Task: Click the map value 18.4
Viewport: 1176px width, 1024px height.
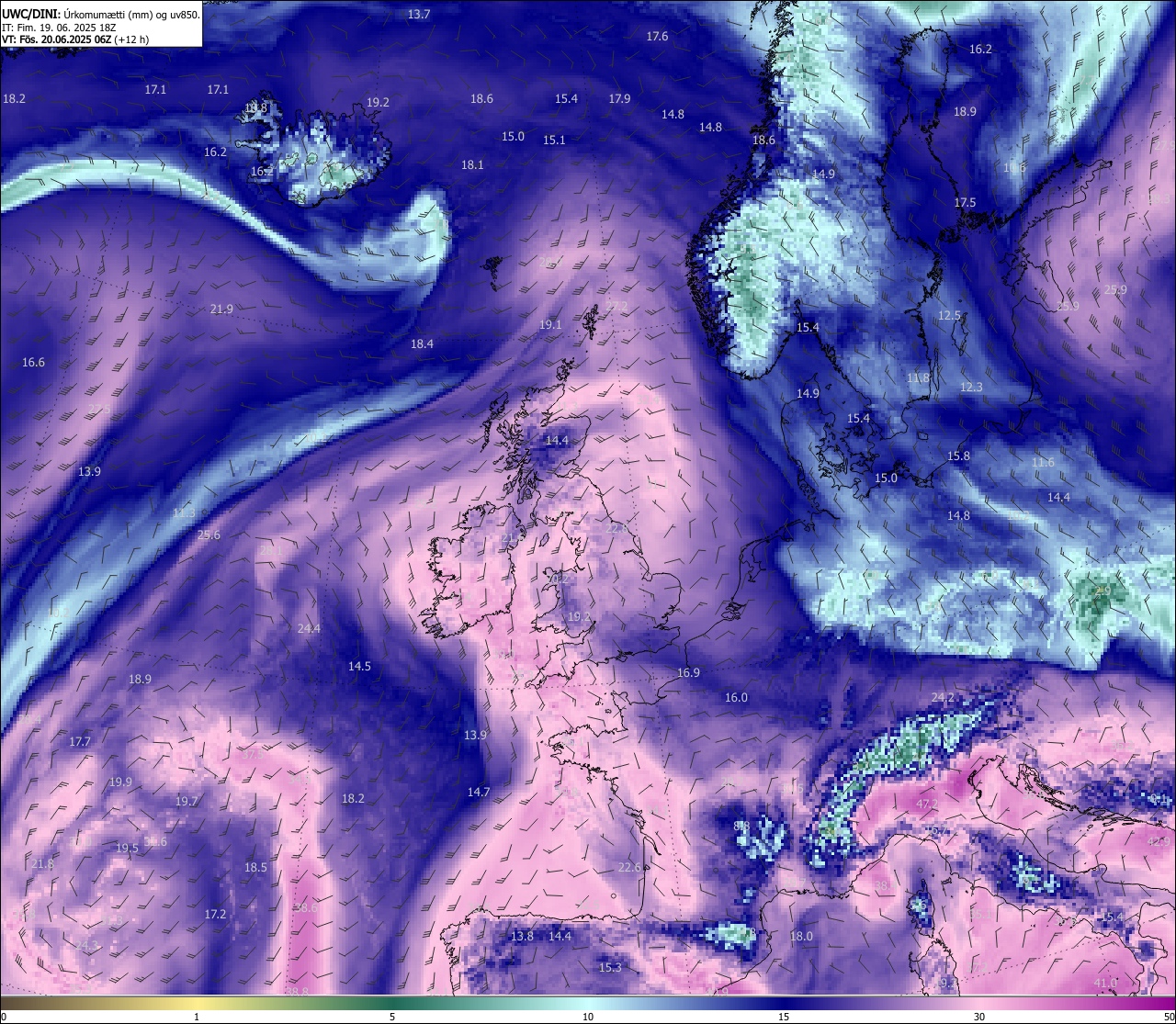Action: click(x=422, y=344)
